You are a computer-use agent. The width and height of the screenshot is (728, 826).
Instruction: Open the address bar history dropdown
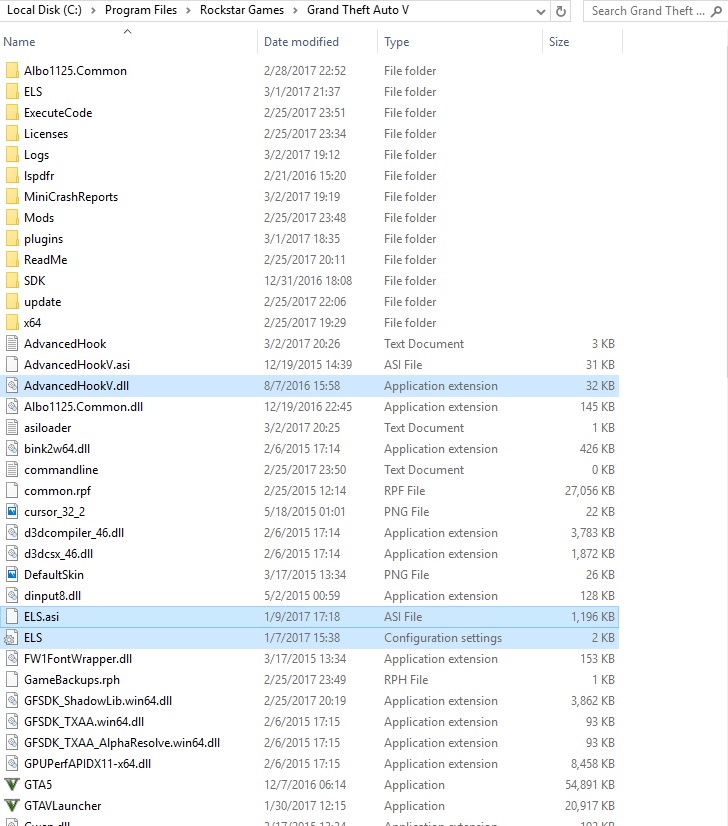pyautogui.click(x=540, y=12)
